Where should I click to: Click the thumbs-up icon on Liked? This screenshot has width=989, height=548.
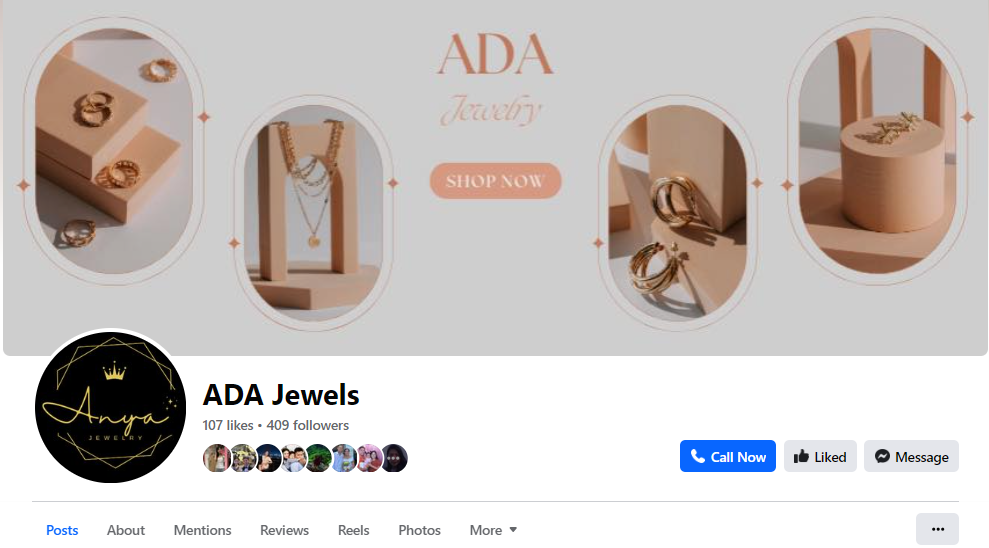click(801, 456)
